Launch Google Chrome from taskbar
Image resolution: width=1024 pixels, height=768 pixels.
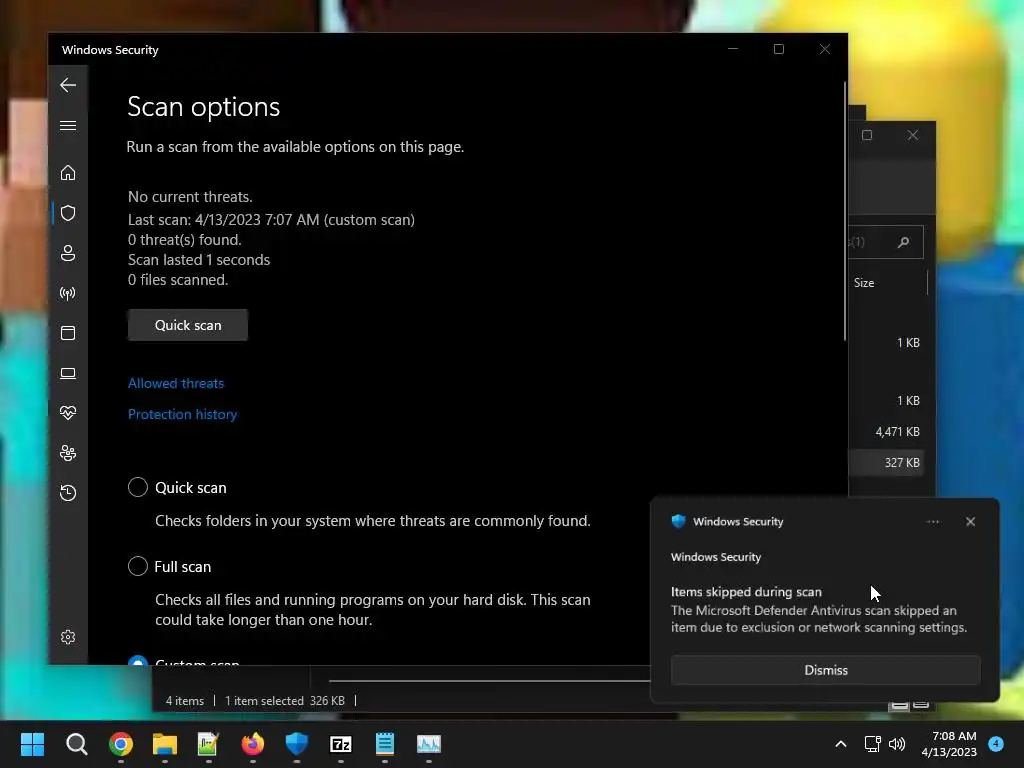coord(121,744)
